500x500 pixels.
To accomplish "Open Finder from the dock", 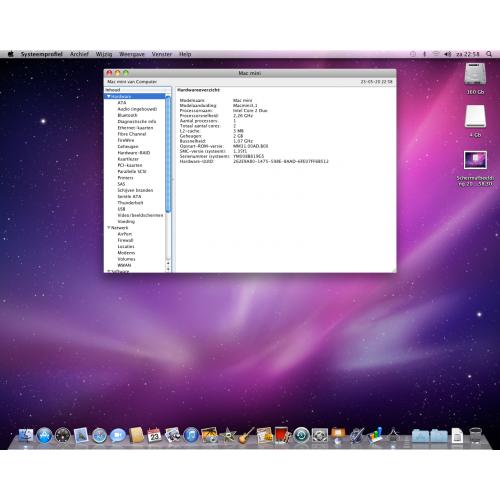I will pos(26,435).
